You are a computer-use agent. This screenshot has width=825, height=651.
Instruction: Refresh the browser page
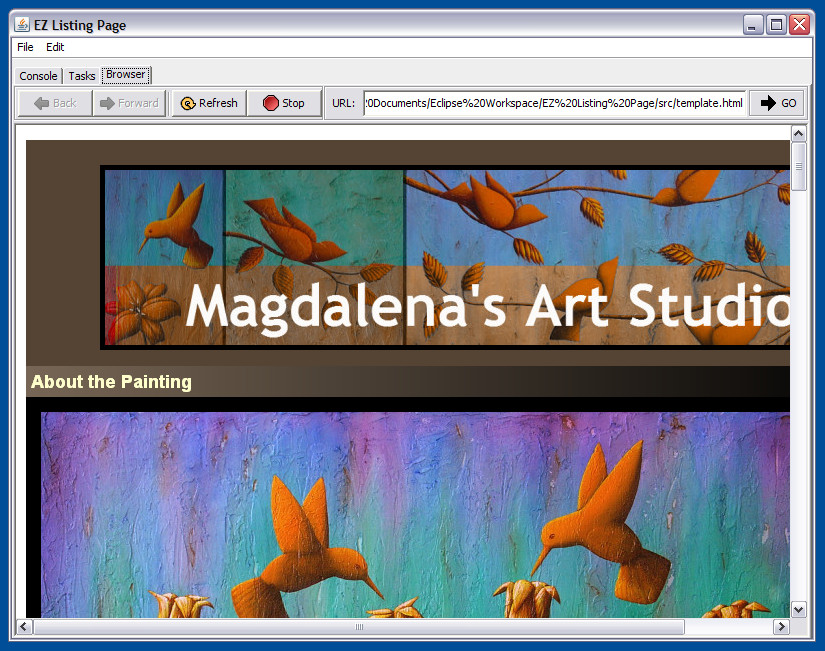coord(209,103)
